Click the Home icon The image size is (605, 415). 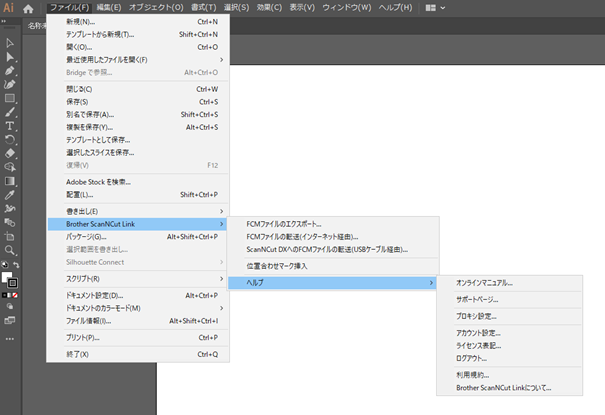(x=28, y=8)
